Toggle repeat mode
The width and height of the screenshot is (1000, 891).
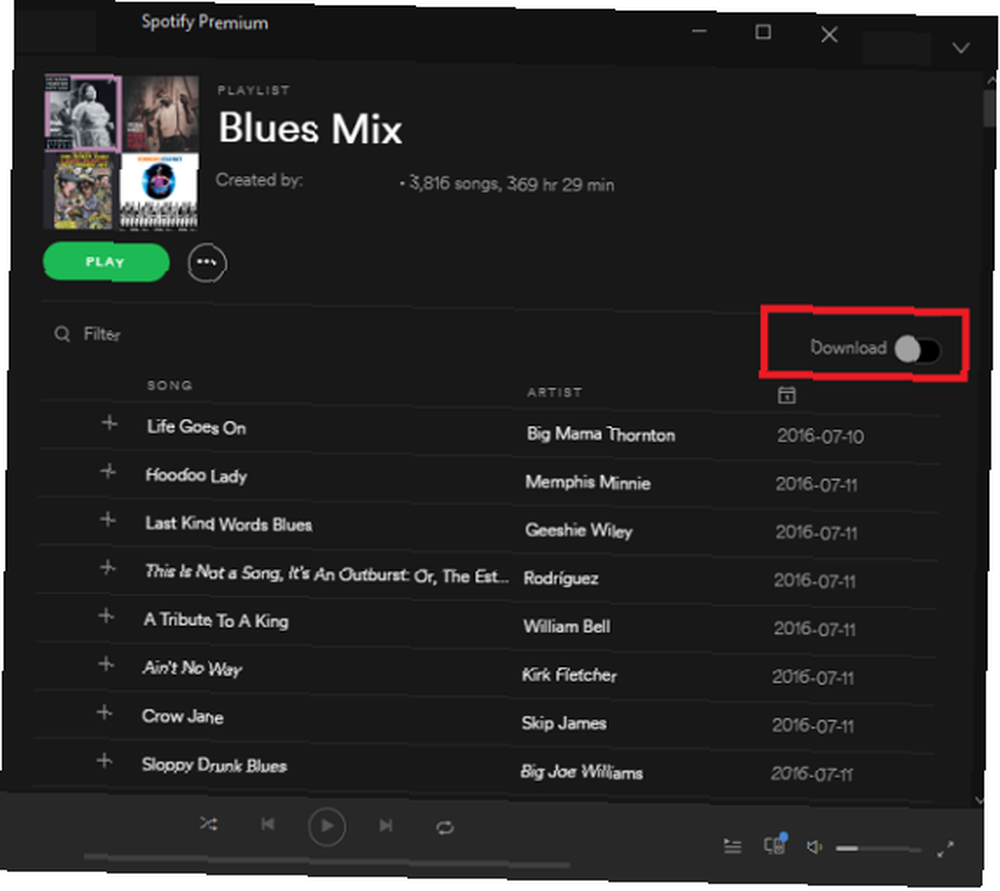pos(445,828)
